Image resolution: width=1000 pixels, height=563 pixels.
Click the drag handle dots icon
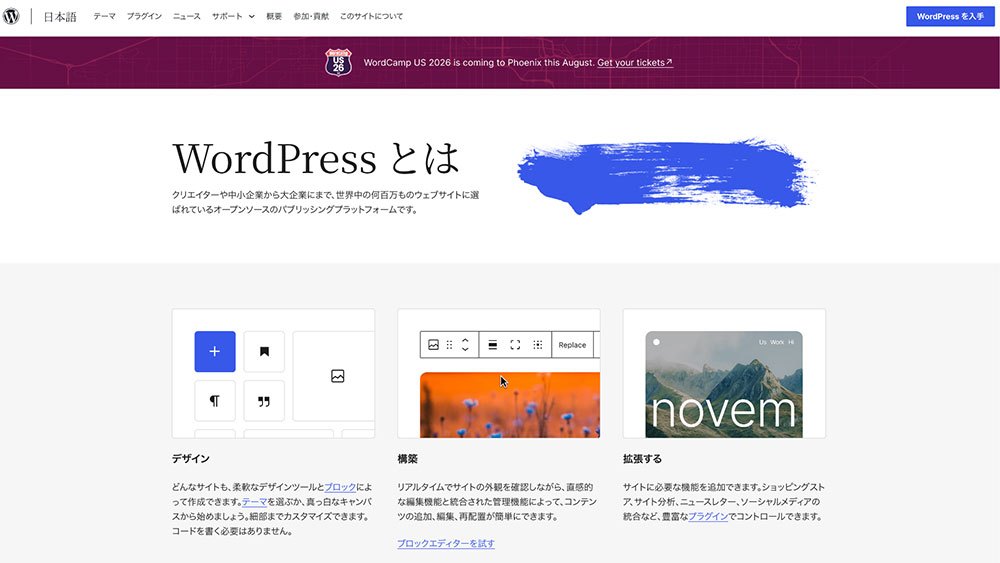tap(450, 345)
